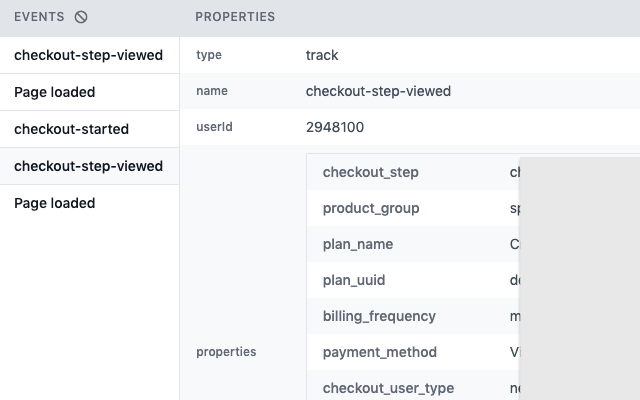640x400 pixels.
Task: Click the product_group key
Action: (371, 208)
